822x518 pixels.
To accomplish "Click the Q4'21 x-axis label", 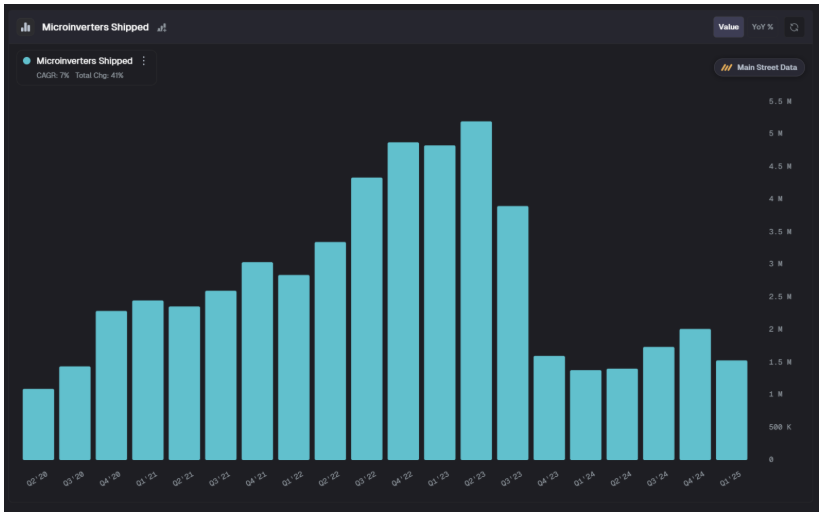I will tap(256, 478).
